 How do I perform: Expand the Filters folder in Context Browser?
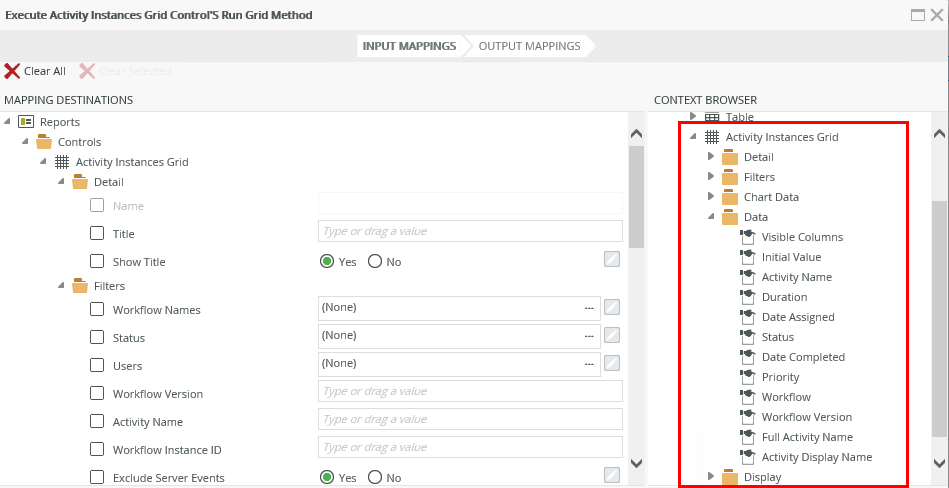[711, 177]
